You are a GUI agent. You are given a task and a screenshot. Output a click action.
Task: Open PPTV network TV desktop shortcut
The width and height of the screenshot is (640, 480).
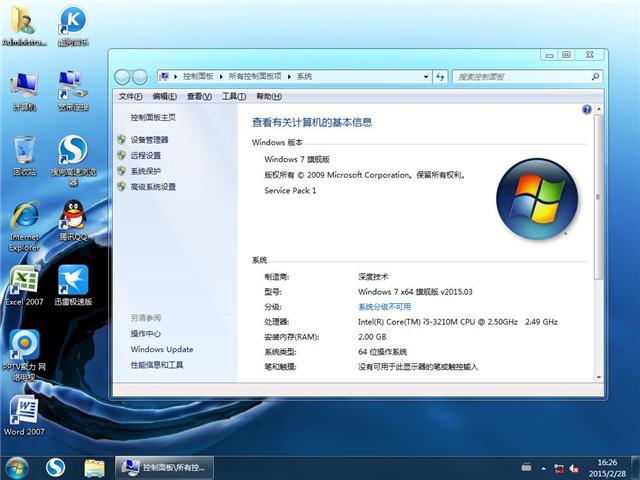tap(24, 356)
